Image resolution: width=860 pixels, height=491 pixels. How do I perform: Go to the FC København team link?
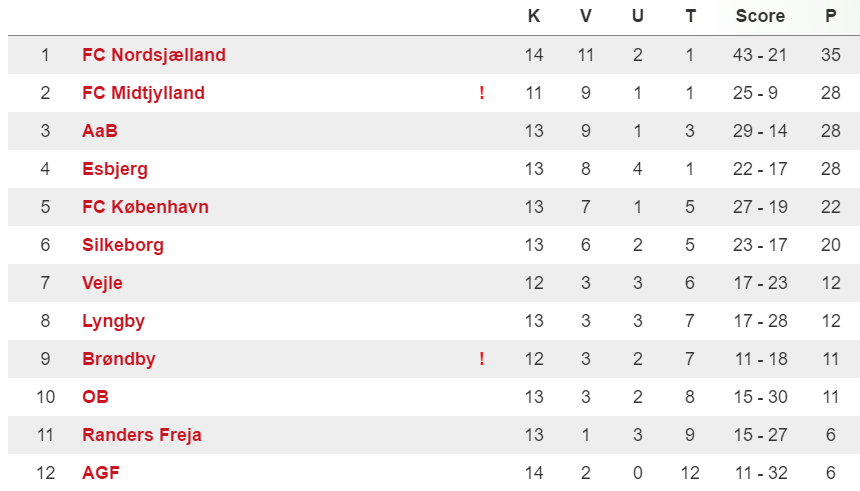[x=145, y=207]
